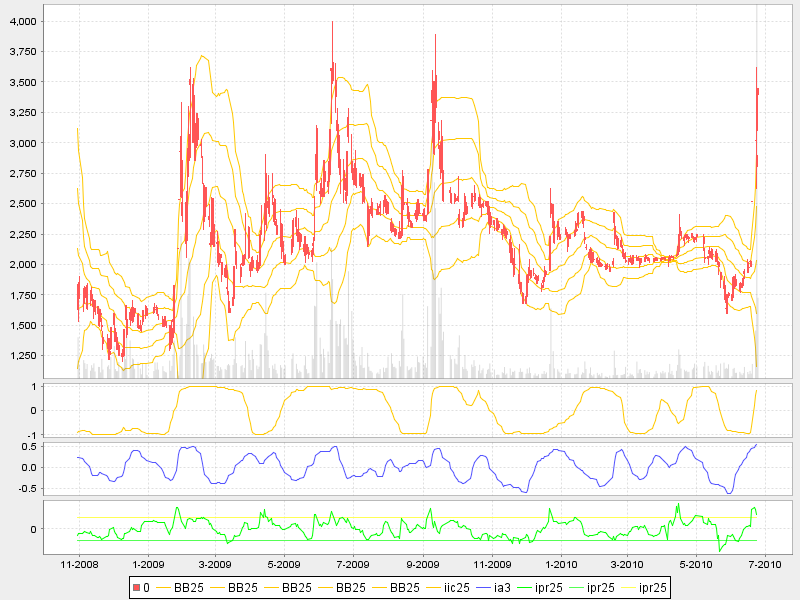Click the 7-2010 date axis label
The image size is (800, 600).
[765, 565]
